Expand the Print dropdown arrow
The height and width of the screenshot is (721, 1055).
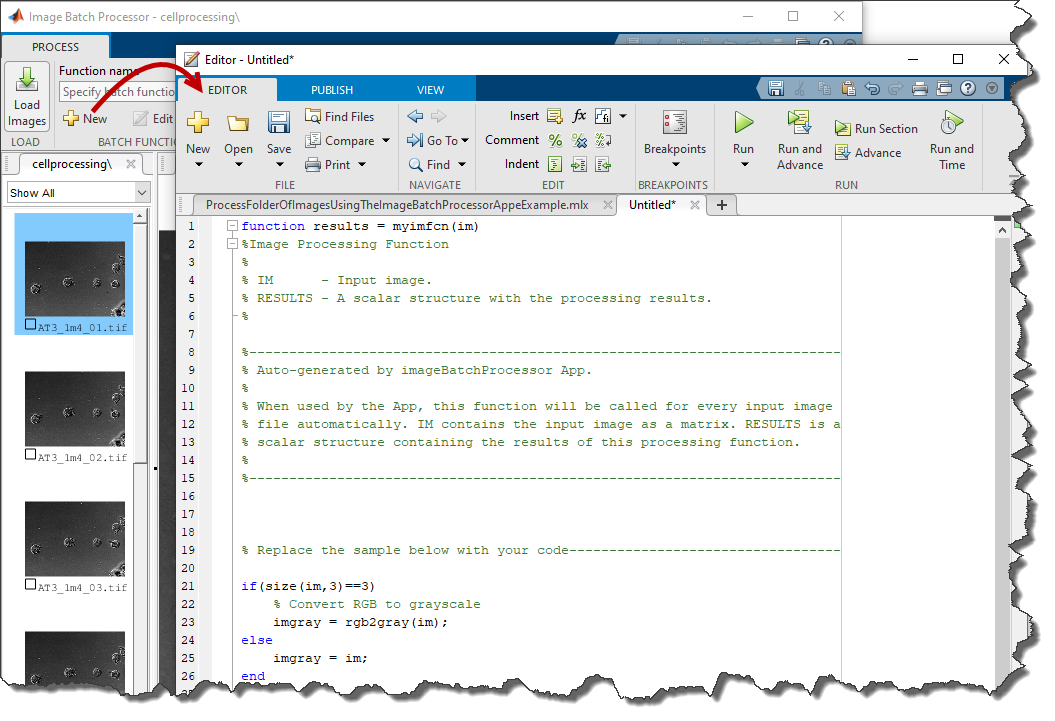(362, 165)
